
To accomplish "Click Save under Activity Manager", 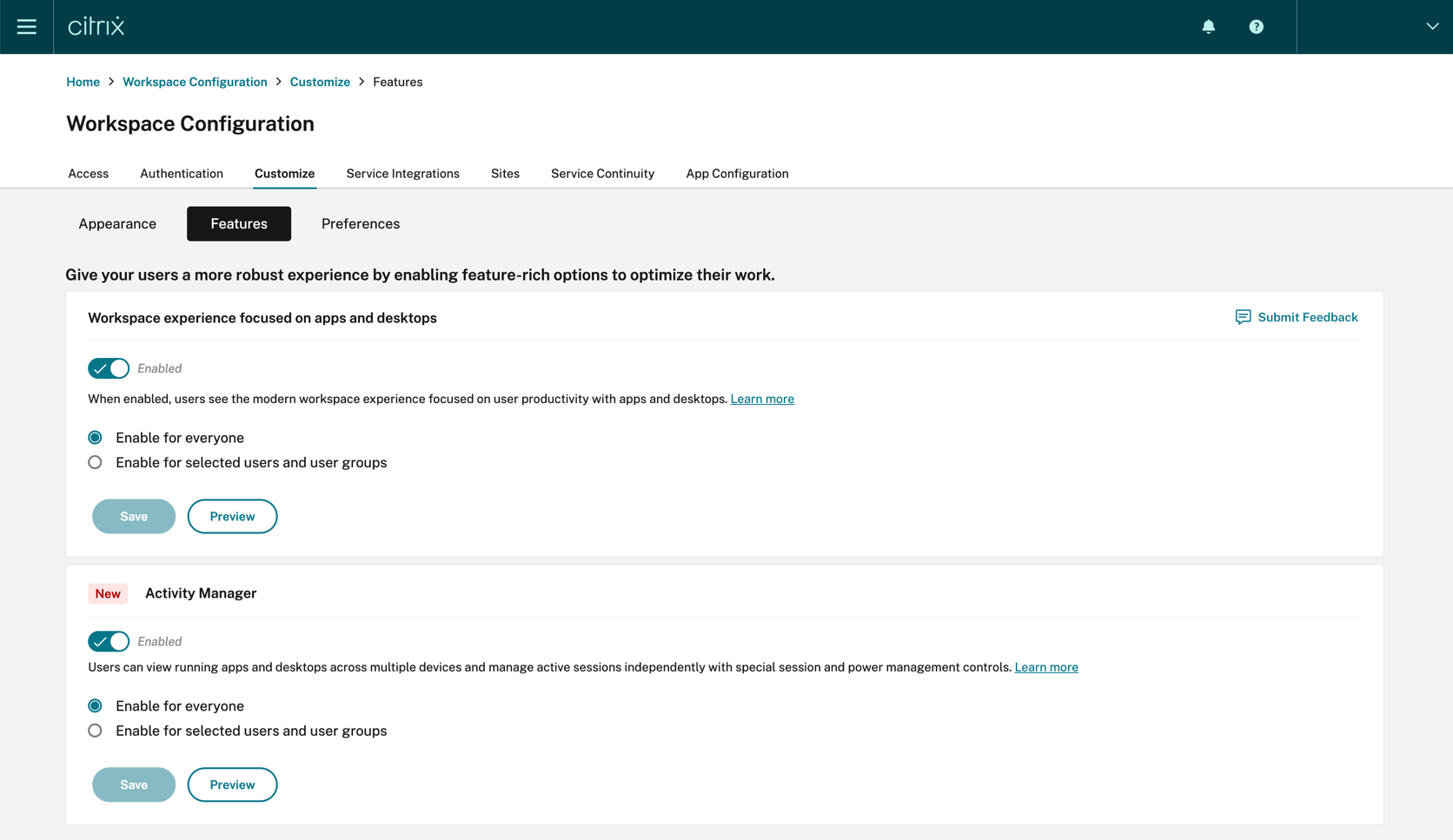I will pyautogui.click(x=134, y=784).
